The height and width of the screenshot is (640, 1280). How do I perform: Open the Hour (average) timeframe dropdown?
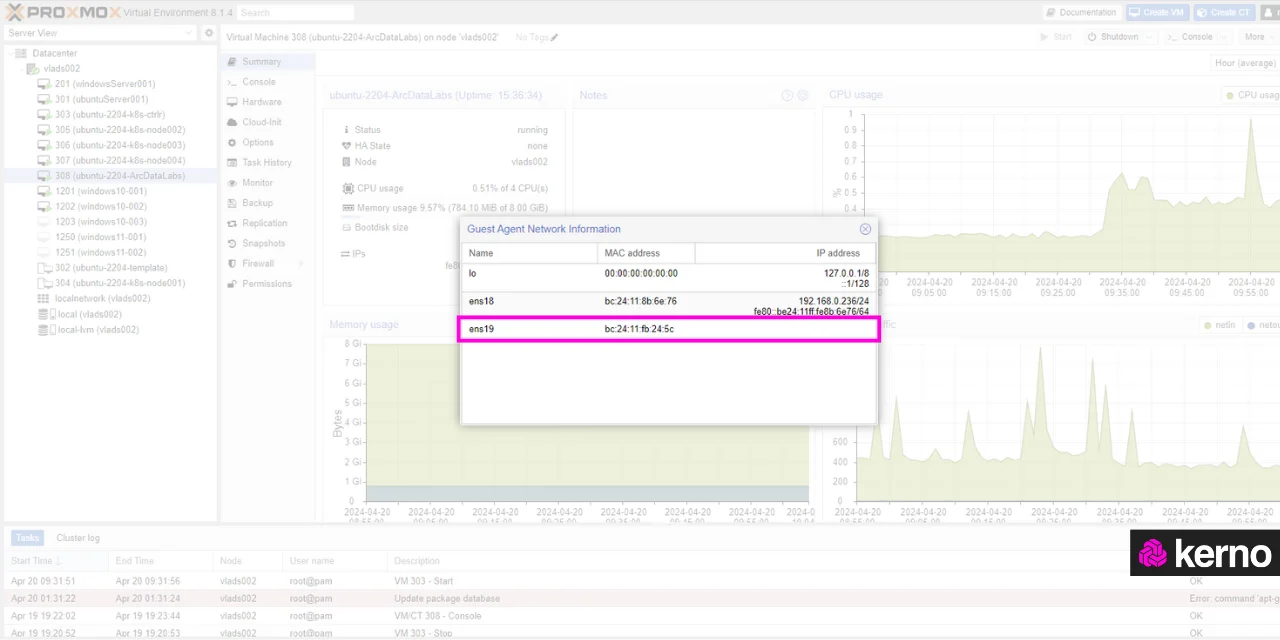[x=1245, y=63]
